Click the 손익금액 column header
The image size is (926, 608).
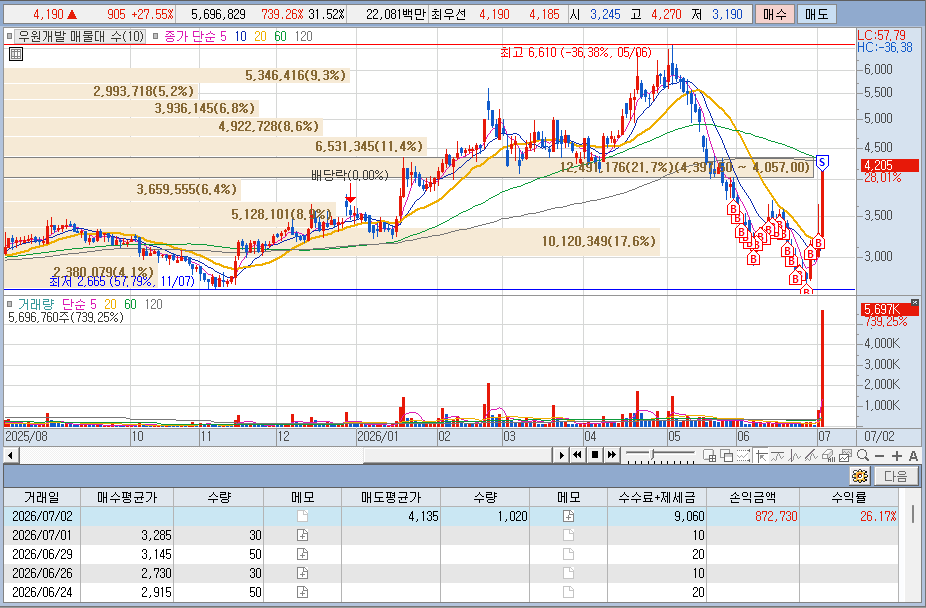pyautogui.click(x=753, y=497)
